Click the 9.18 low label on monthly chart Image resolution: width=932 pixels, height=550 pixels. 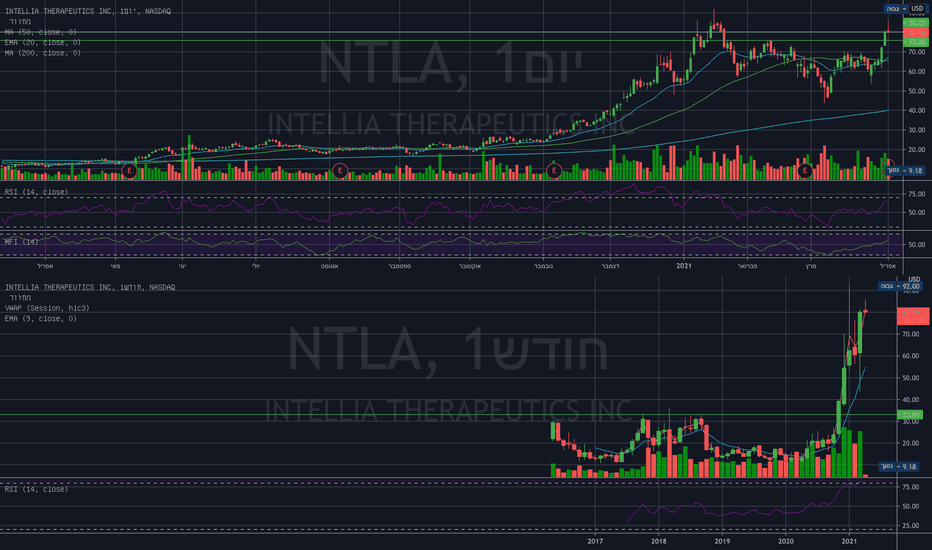pos(900,467)
